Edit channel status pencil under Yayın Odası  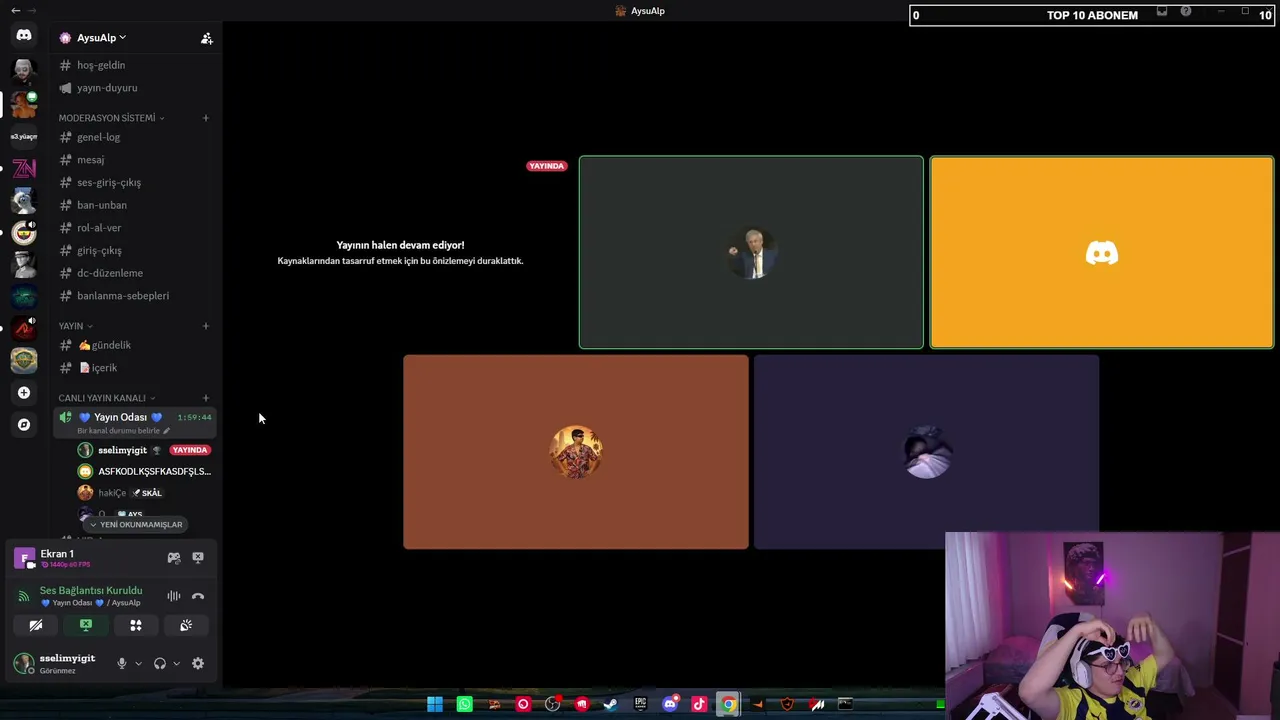167,431
